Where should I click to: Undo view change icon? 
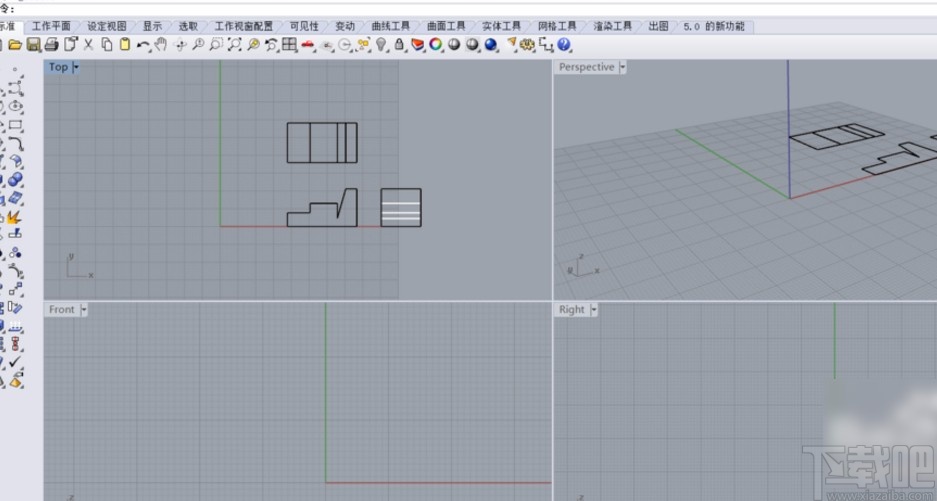click(x=271, y=45)
